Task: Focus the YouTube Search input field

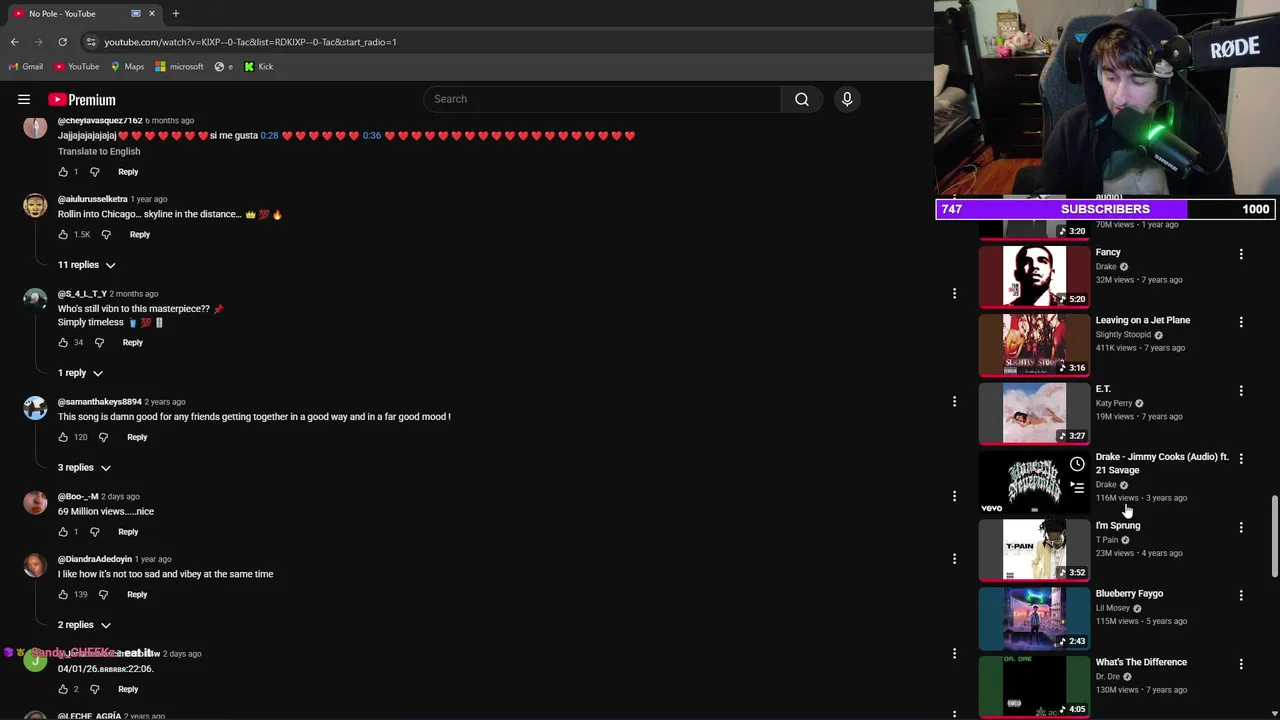Action: (602, 99)
